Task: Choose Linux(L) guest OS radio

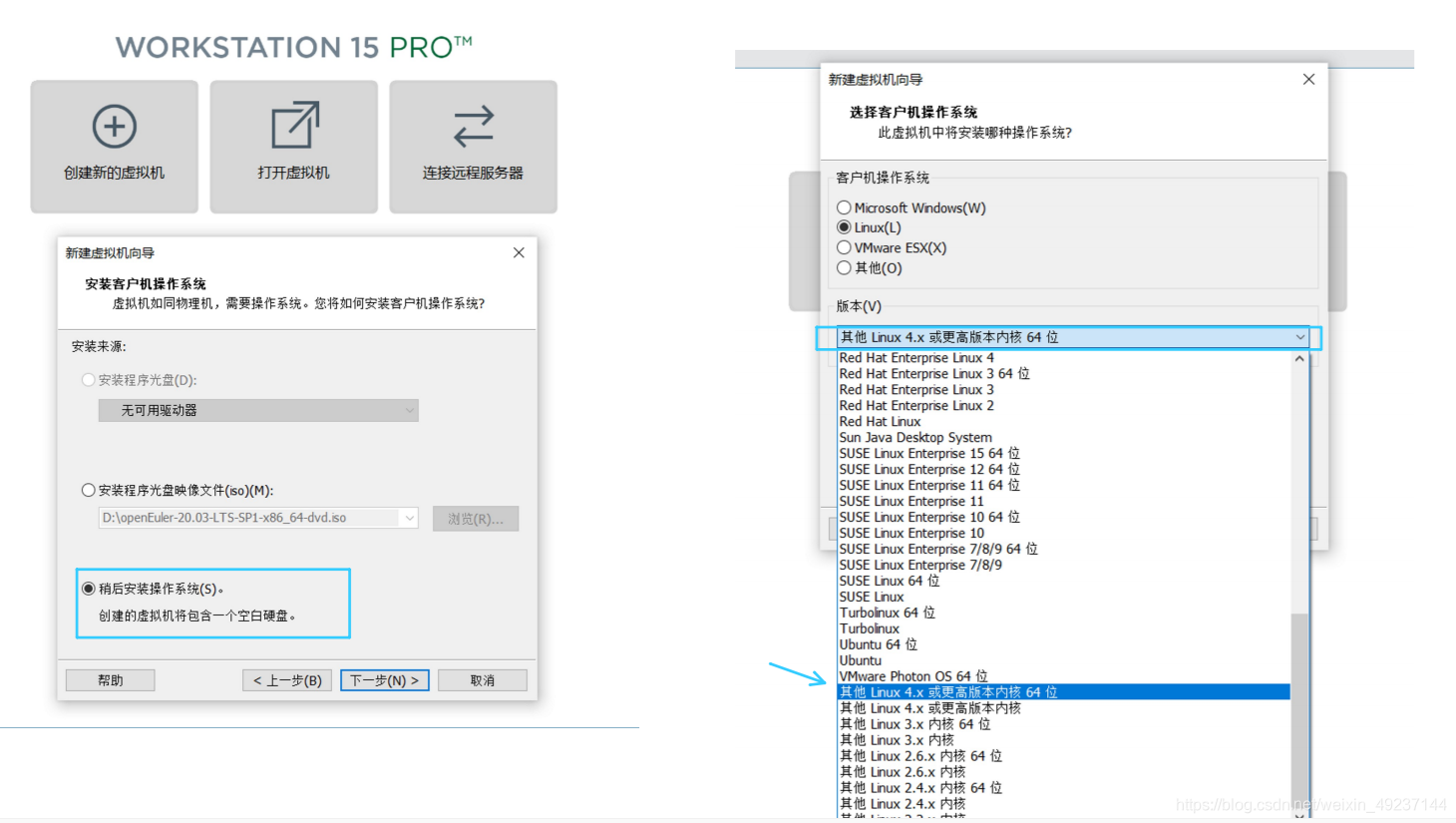Action: (x=844, y=227)
